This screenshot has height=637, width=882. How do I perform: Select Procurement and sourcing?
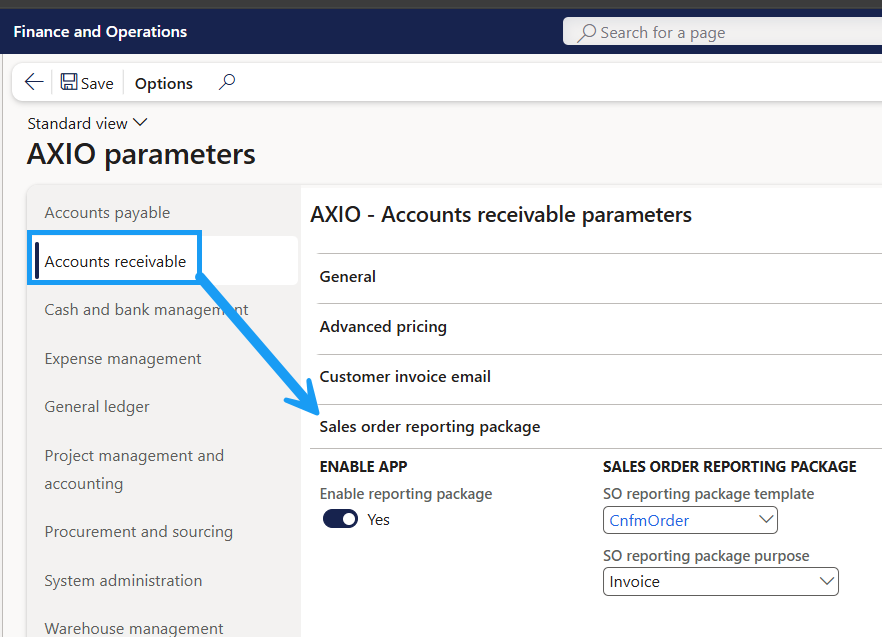(138, 531)
